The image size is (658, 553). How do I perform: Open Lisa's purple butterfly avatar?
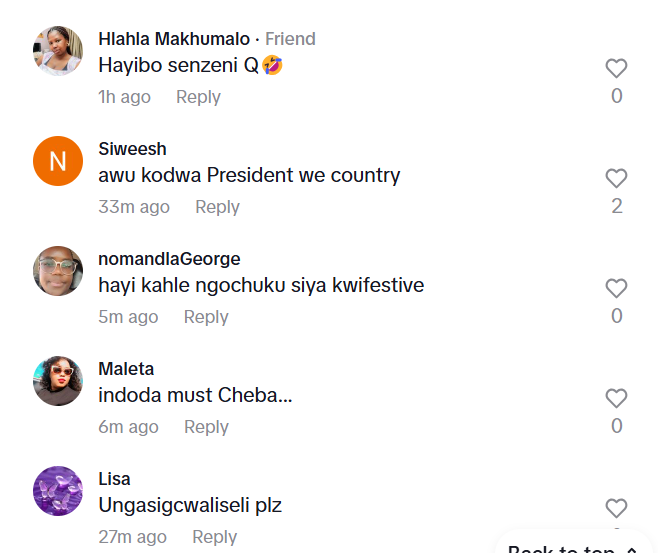coord(58,491)
